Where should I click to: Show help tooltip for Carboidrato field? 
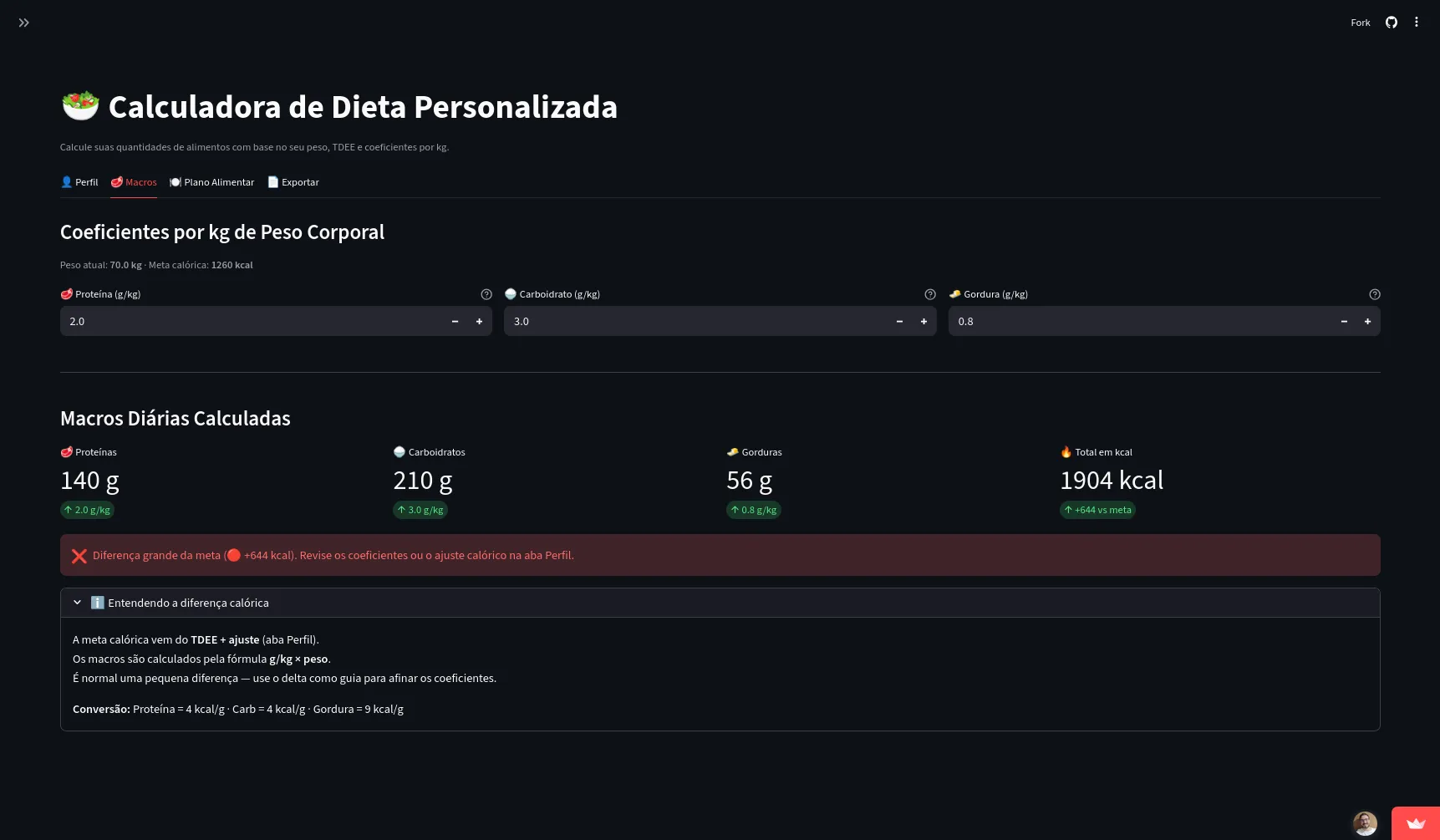[930, 294]
